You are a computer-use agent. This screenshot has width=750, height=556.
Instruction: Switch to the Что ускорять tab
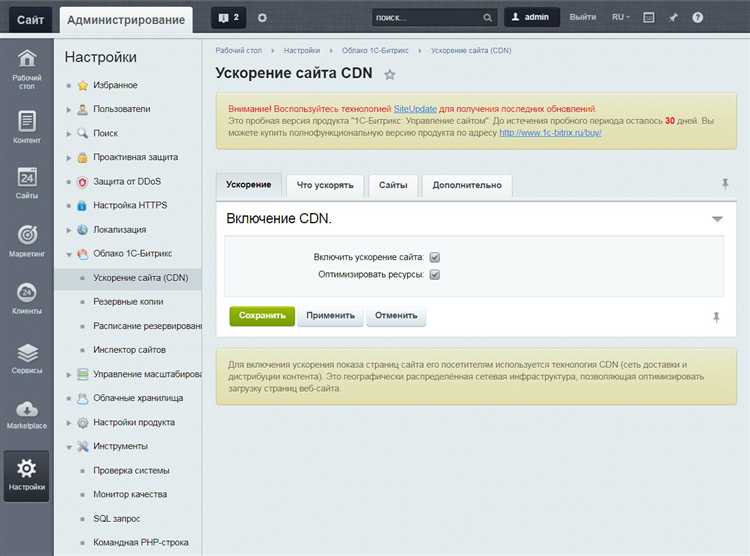(325, 186)
